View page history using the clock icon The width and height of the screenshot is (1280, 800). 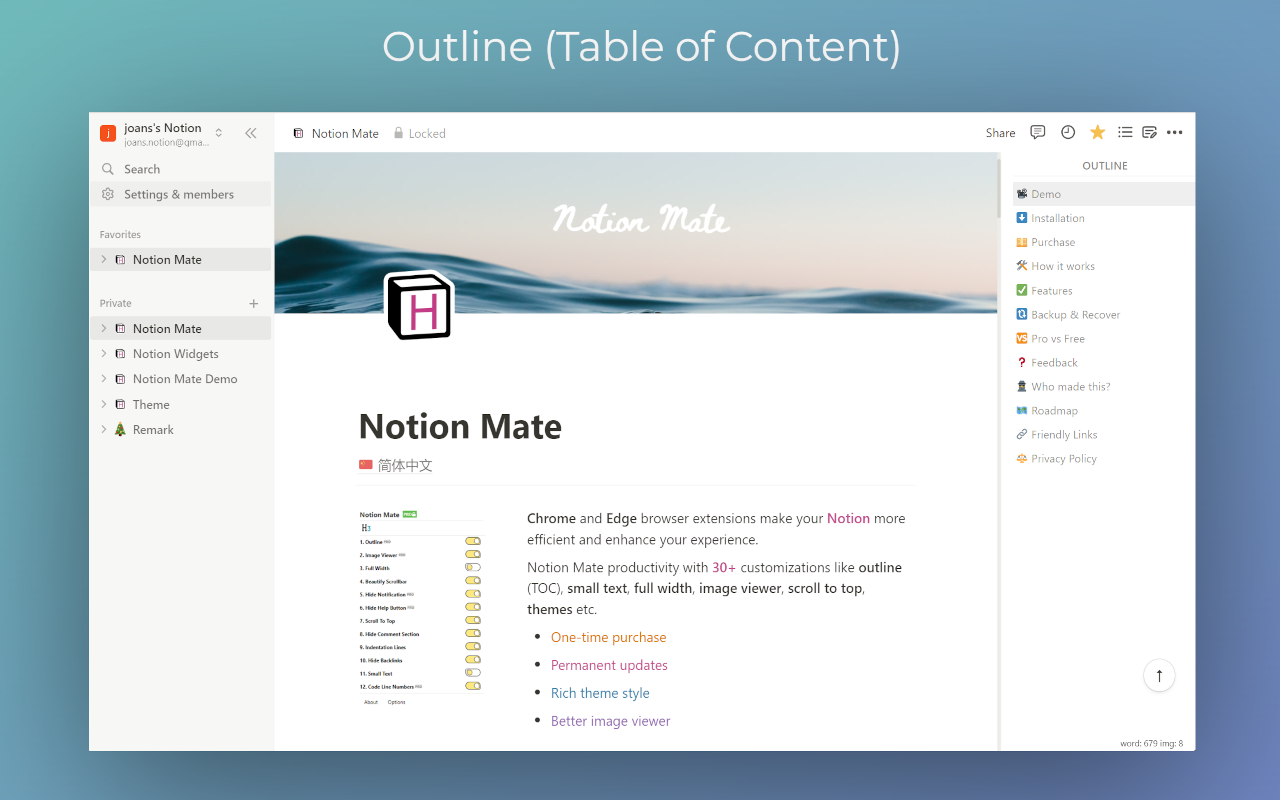tap(1067, 132)
